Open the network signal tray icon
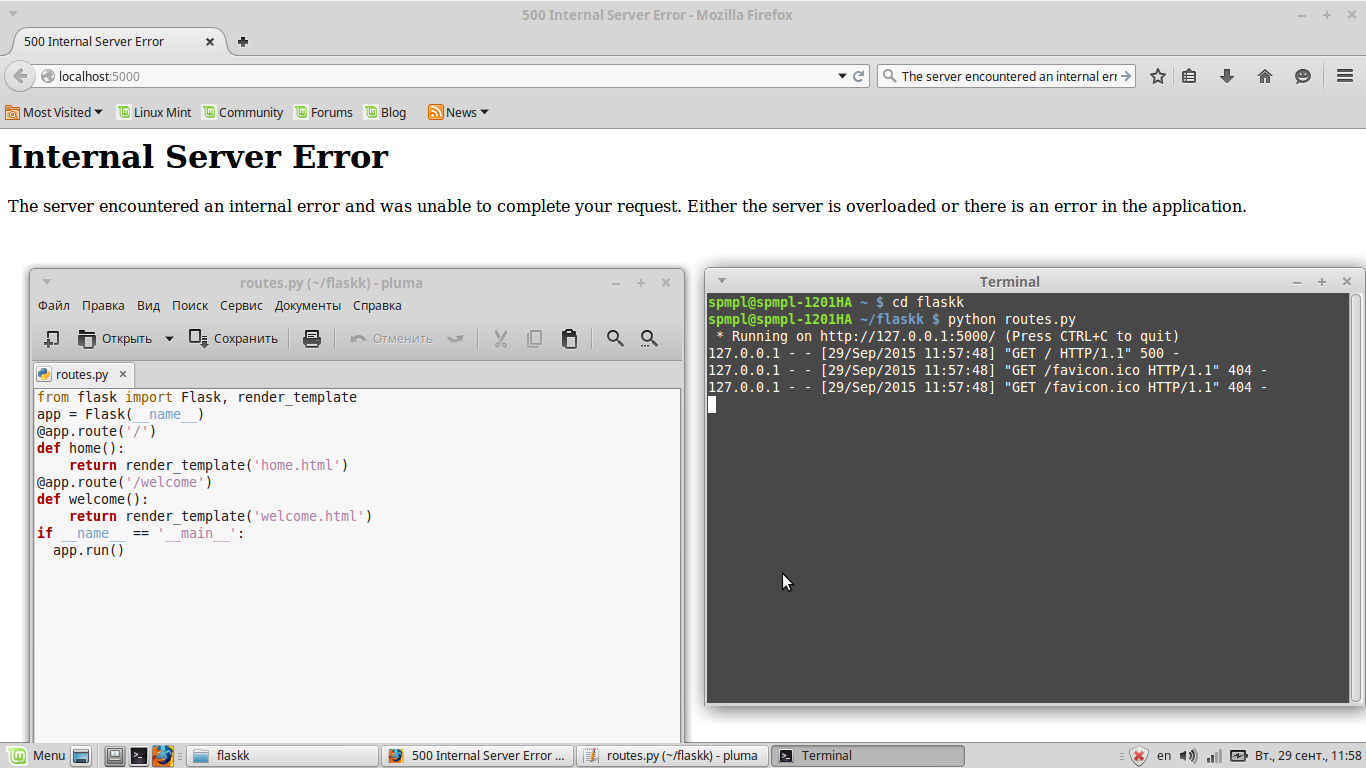1366x768 pixels. pos(1213,756)
